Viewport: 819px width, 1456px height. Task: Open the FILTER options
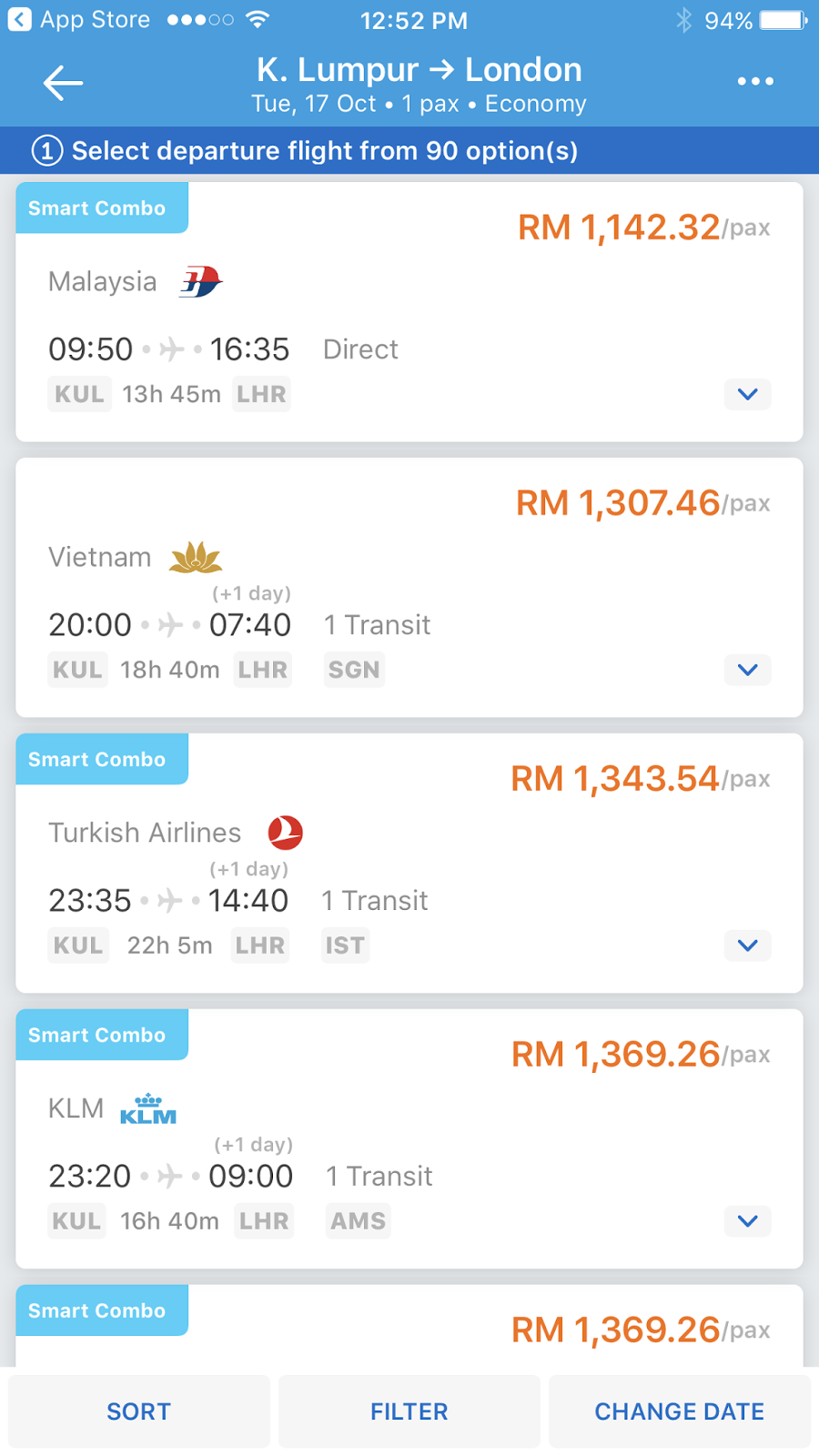pos(409,1411)
